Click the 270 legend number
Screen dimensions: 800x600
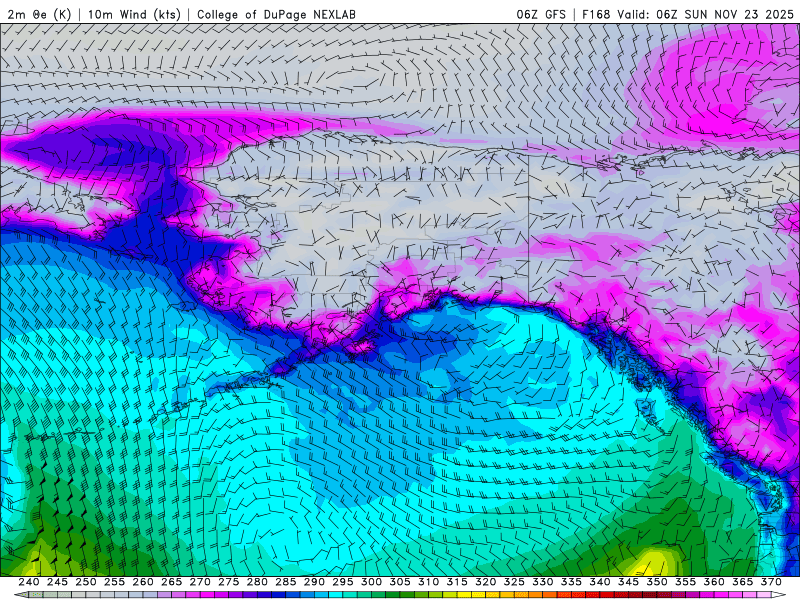[x=200, y=582]
